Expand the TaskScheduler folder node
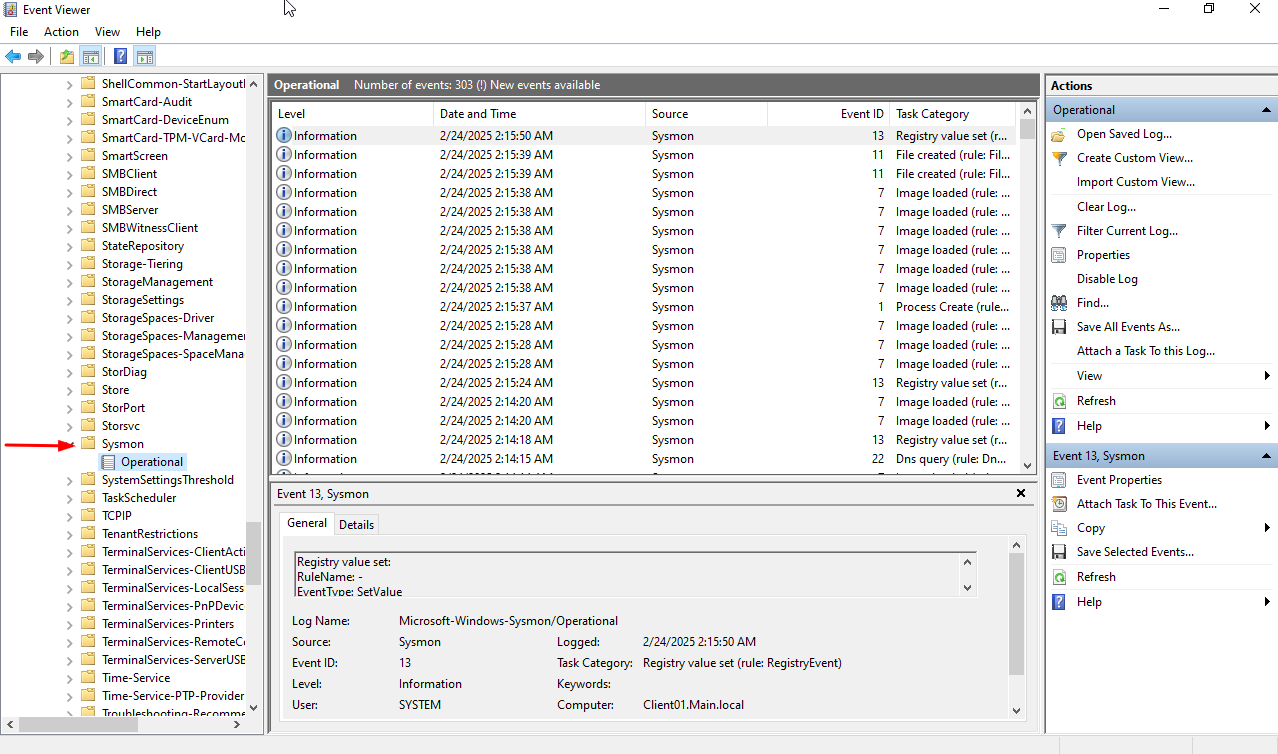The width and height of the screenshot is (1278, 754). coord(69,498)
